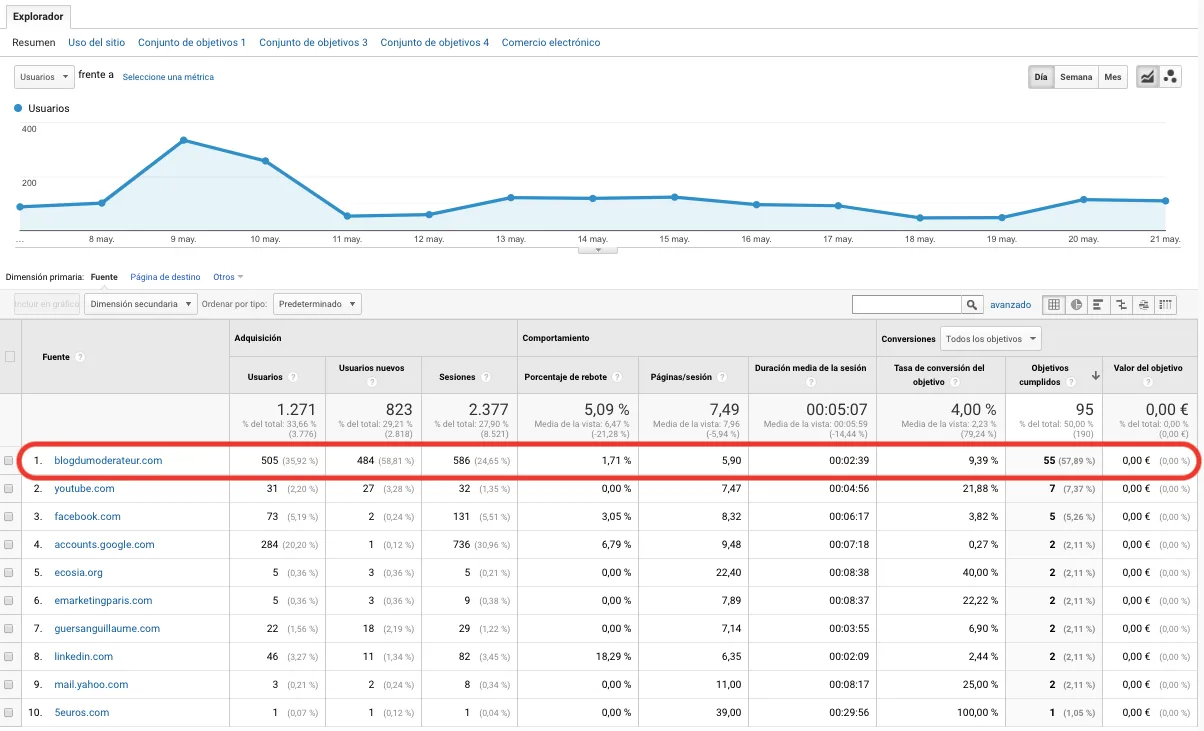Choose the comparison view icon

(1121, 305)
